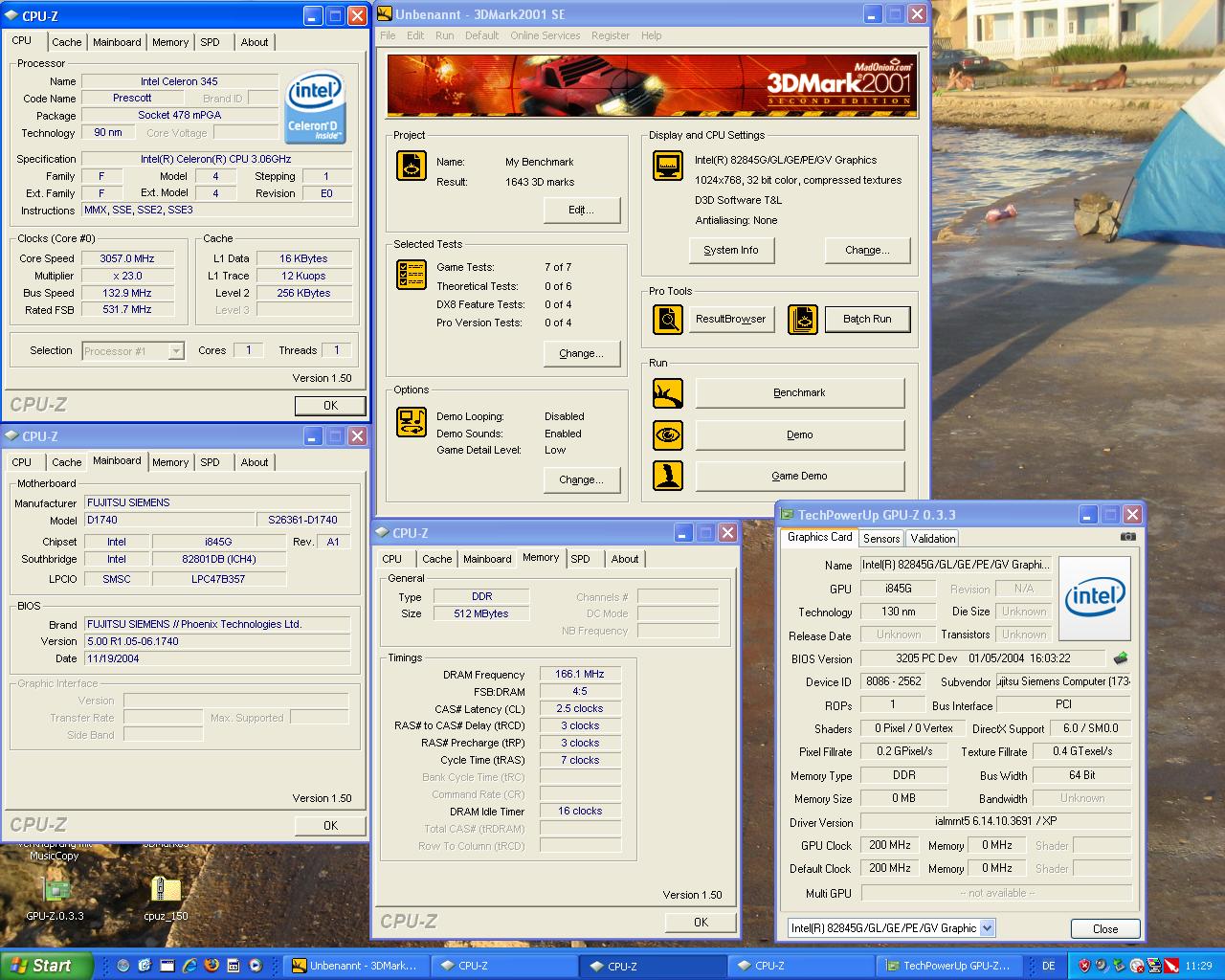Open the Edit menu in 3DMark2001
The height and width of the screenshot is (980, 1225).
[415, 35]
